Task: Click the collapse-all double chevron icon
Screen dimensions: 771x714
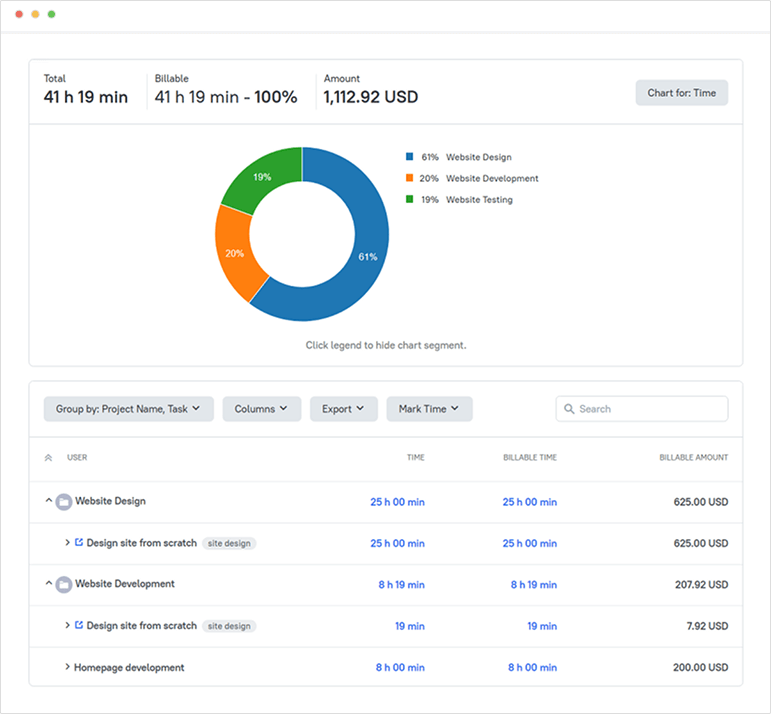Action: tap(49, 458)
